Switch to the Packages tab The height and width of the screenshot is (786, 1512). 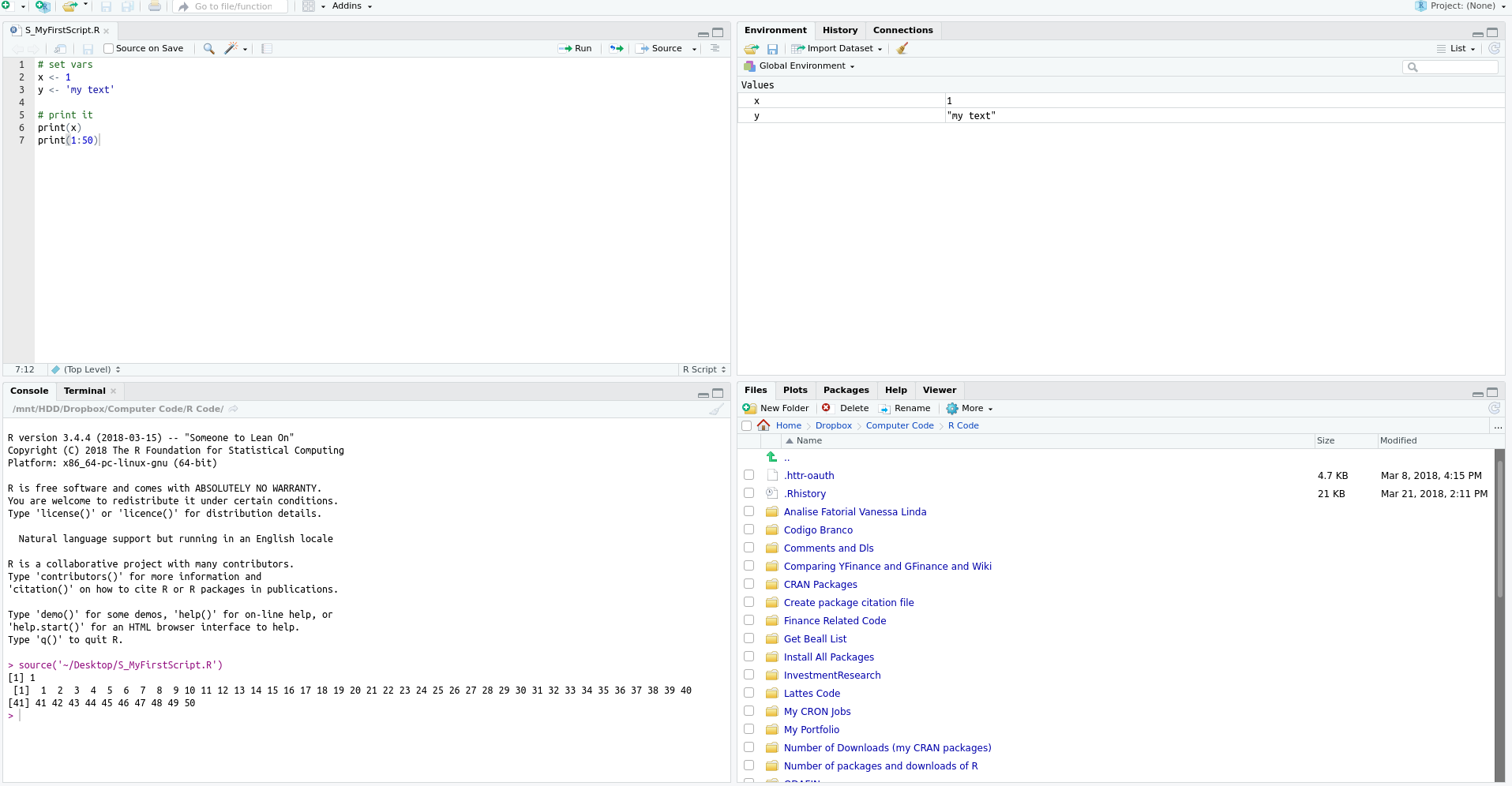tap(846, 391)
